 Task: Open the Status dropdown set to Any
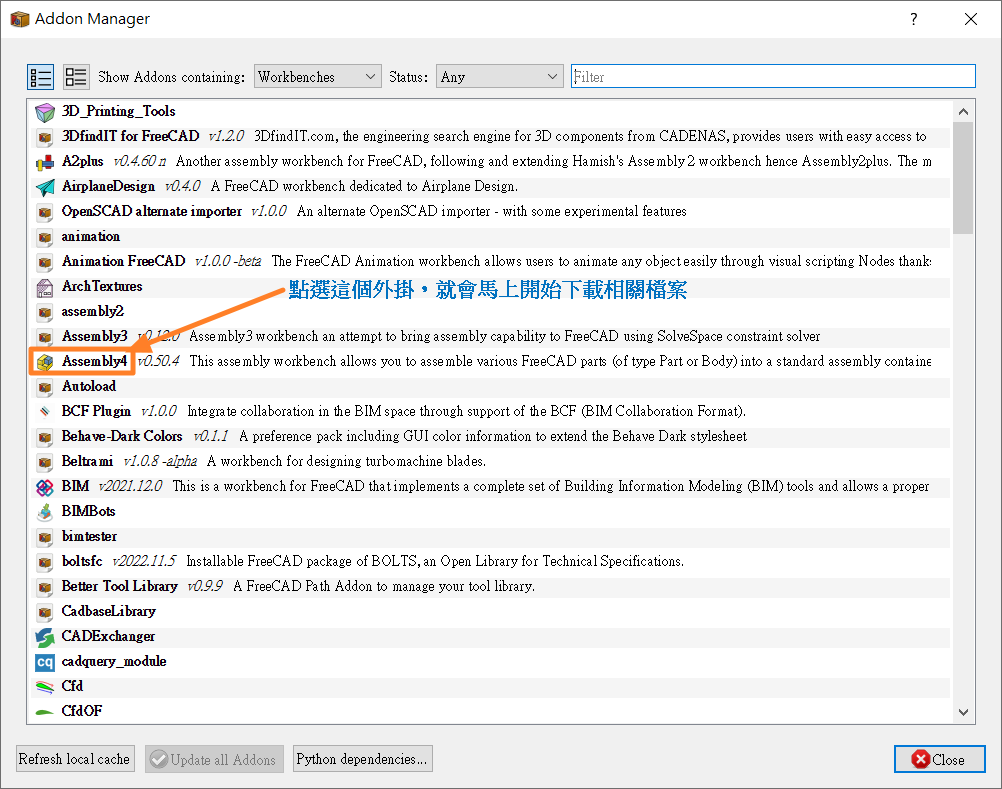500,77
